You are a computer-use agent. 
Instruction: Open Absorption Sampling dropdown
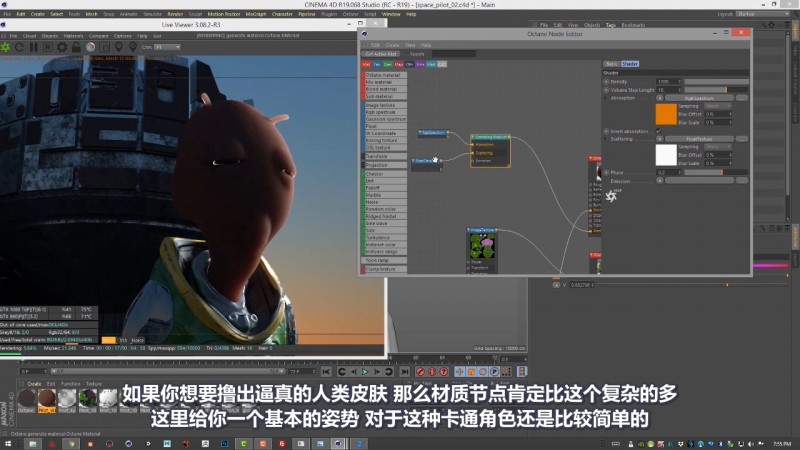pyautogui.click(x=718, y=106)
